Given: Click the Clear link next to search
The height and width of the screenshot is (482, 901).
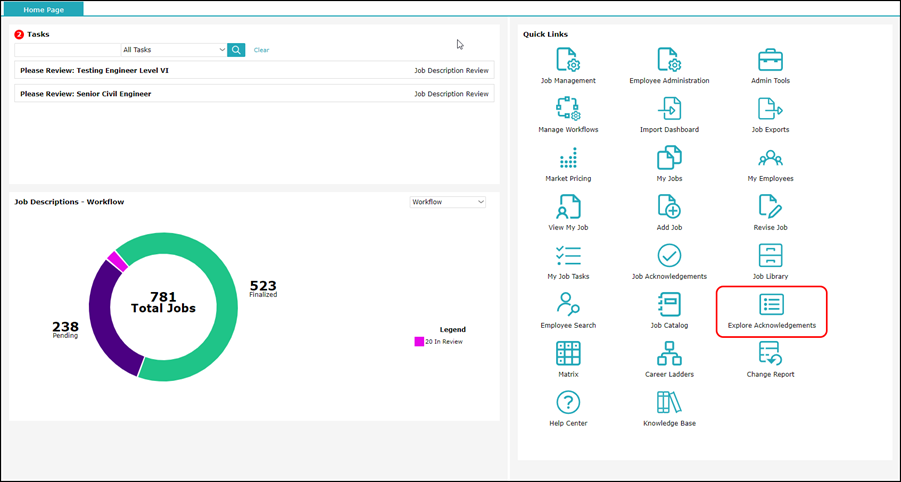Looking at the screenshot, I should pyautogui.click(x=261, y=50).
